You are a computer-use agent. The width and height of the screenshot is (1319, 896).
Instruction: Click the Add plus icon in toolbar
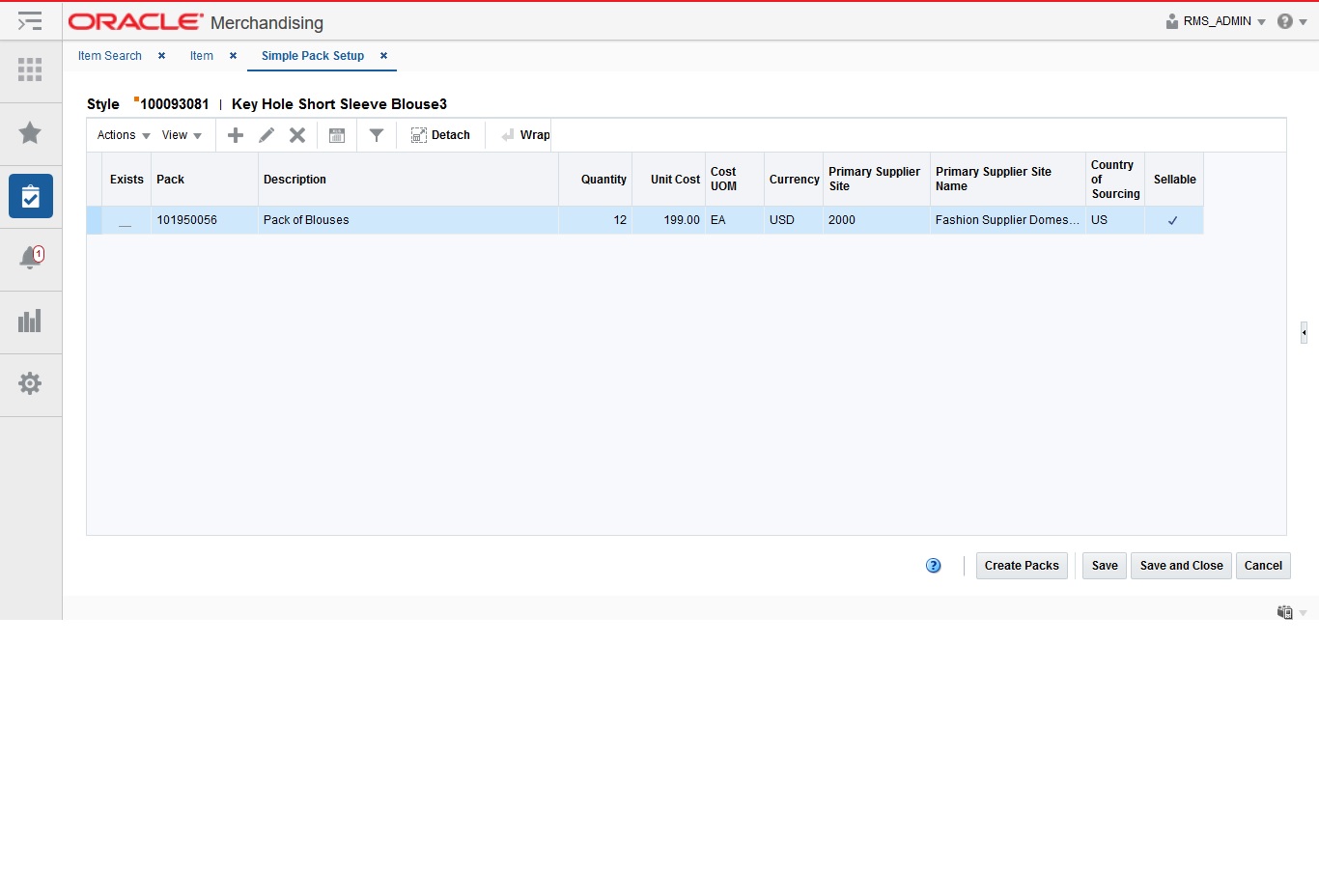(x=236, y=135)
